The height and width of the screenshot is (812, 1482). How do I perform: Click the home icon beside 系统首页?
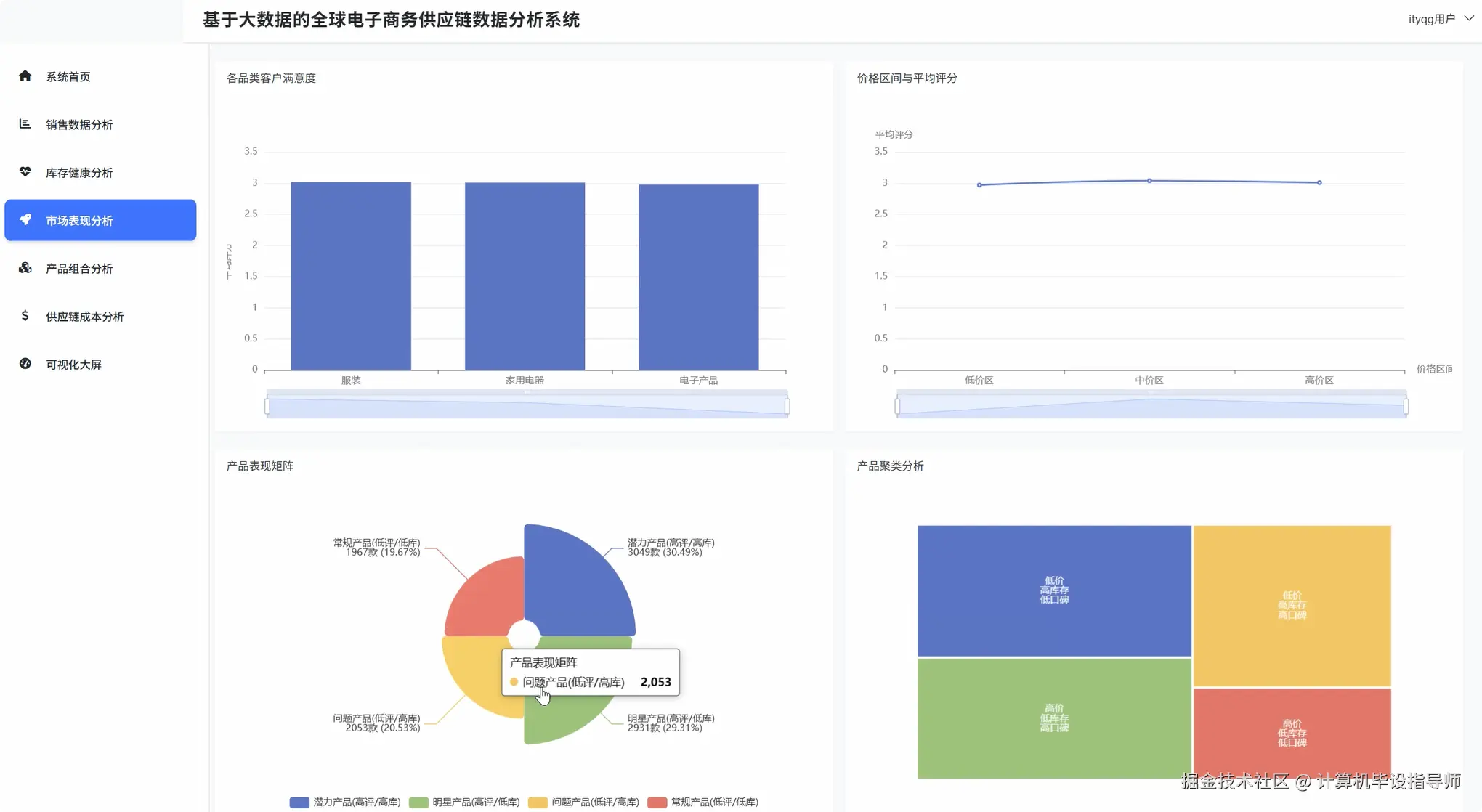[25, 76]
